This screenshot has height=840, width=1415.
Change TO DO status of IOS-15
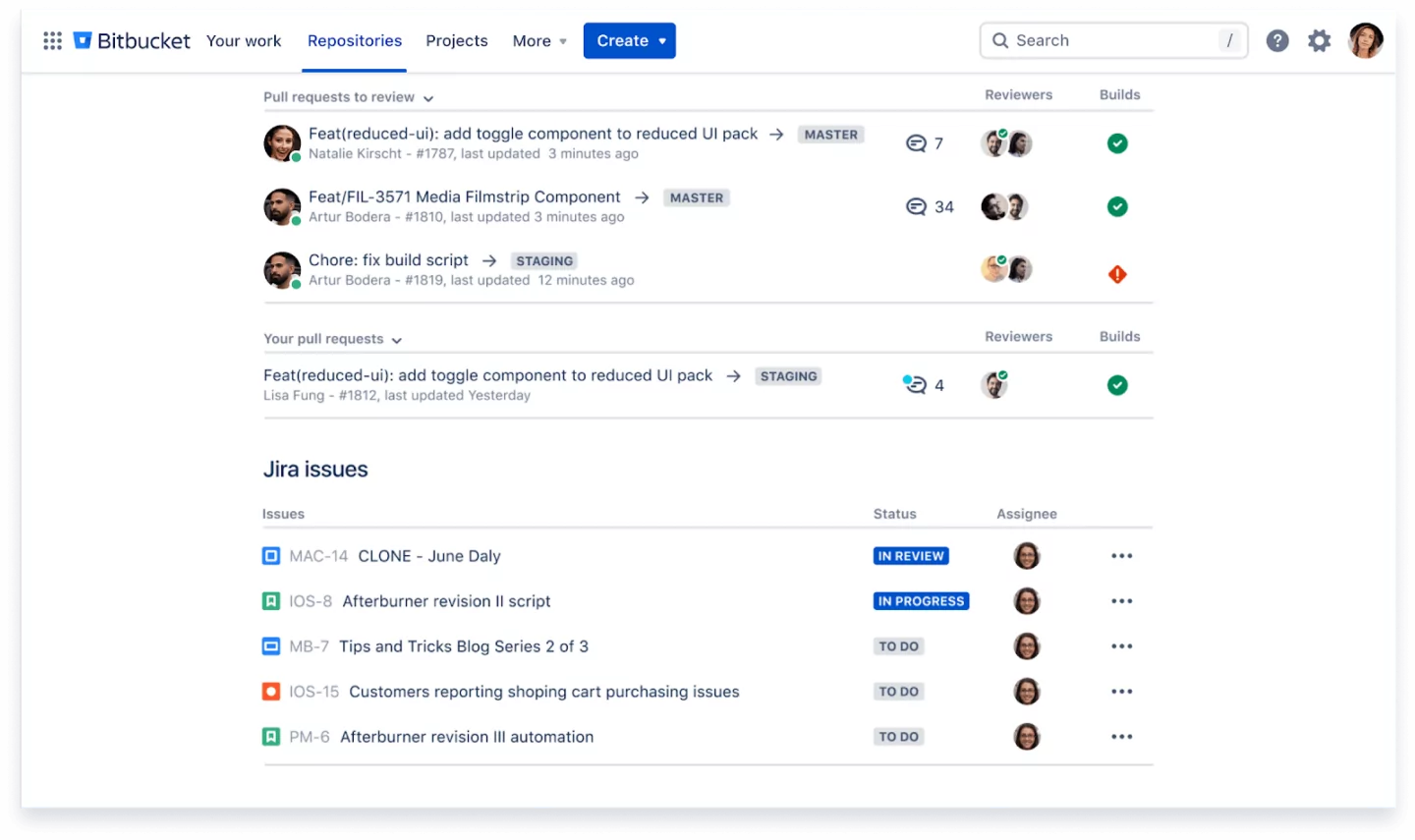point(898,692)
